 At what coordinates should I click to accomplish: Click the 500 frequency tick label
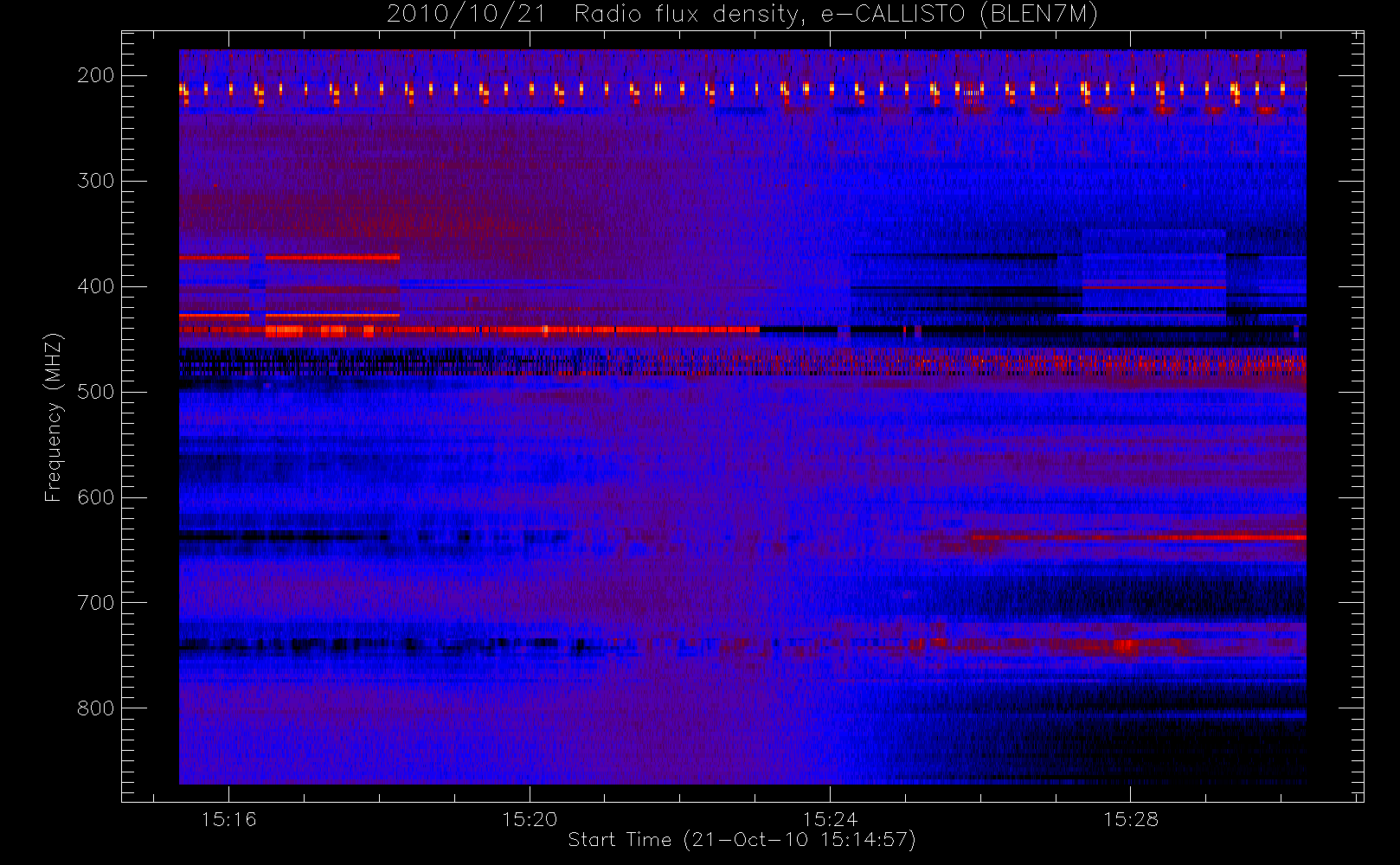(x=95, y=392)
